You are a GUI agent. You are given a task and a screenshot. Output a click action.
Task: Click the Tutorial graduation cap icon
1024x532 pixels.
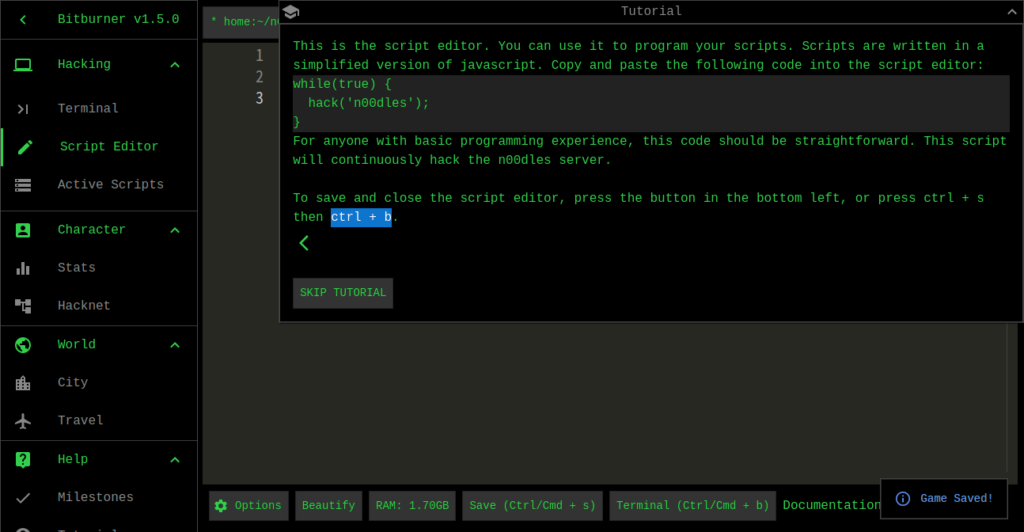[291, 12]
